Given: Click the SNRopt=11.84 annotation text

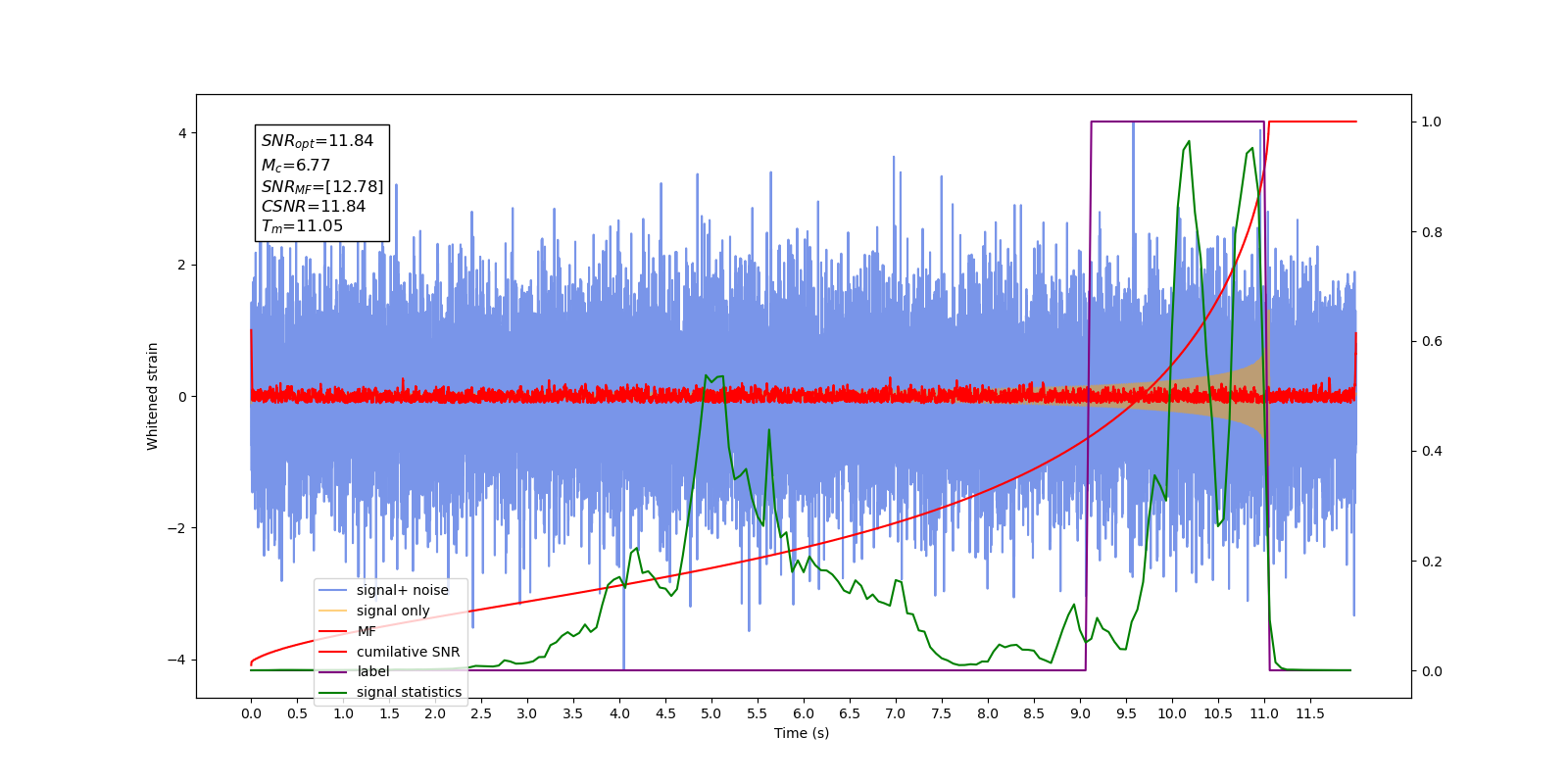Looking at the screenshot, I should tap(318, 141).
